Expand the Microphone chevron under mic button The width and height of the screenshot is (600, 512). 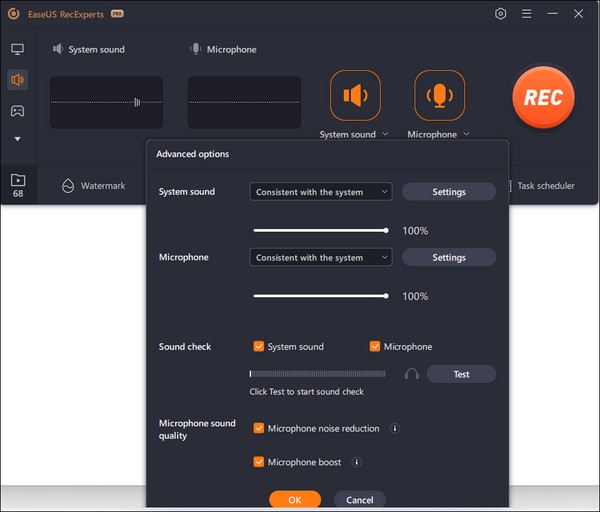pos(466,134)
